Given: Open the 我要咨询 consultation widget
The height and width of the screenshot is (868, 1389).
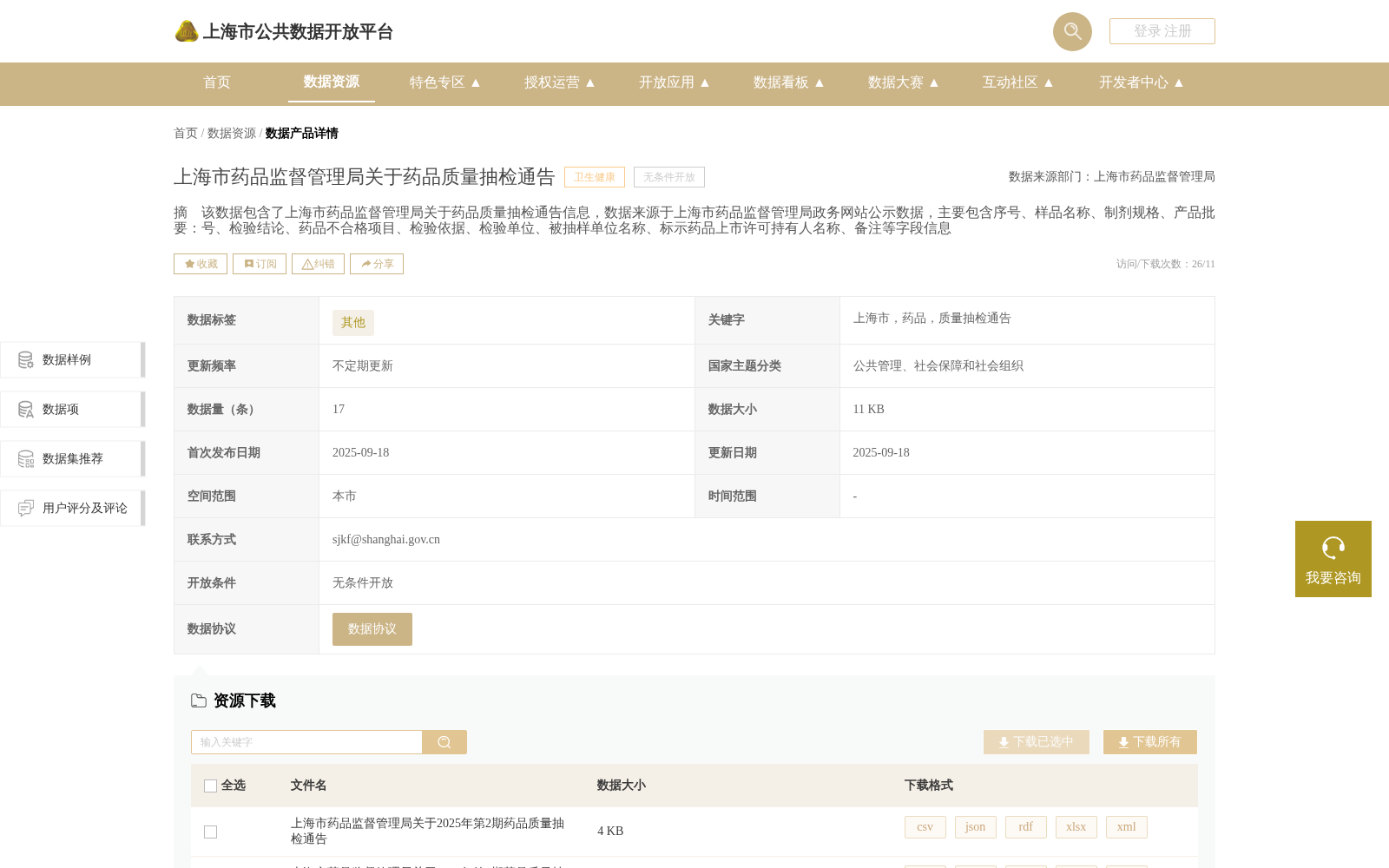Looking at the screenshot, I should point(1333,559).
